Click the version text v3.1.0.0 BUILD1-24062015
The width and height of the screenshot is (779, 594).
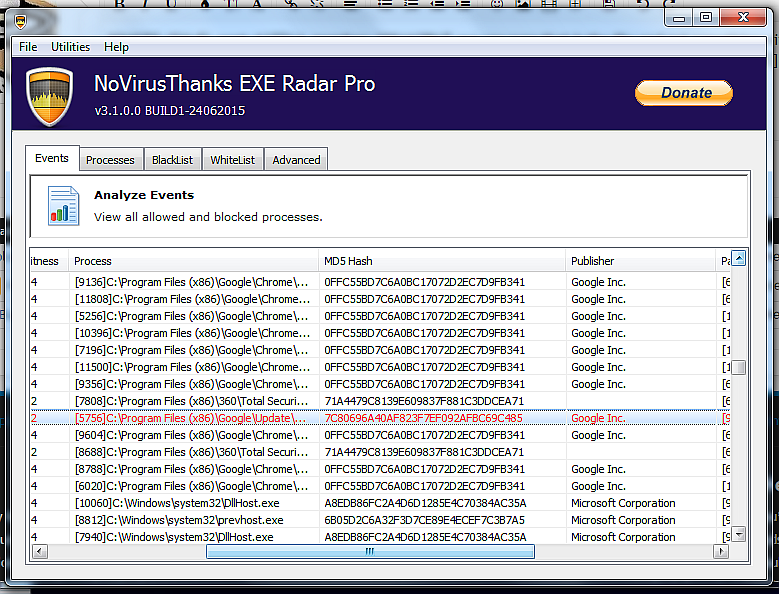click(170, 111)
